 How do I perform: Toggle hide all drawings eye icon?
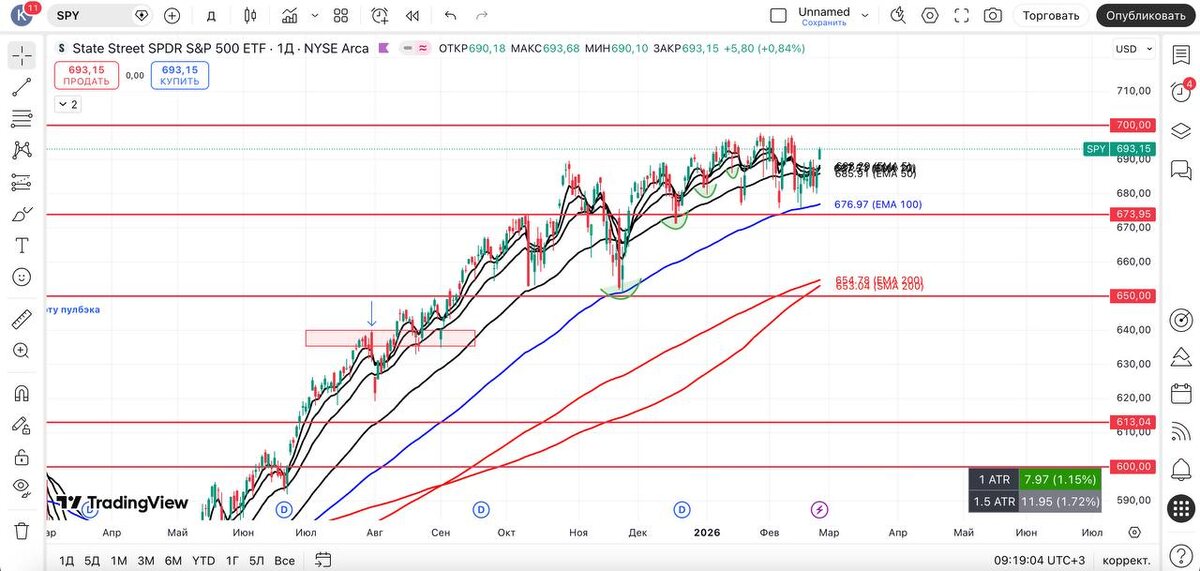[22, 488]
